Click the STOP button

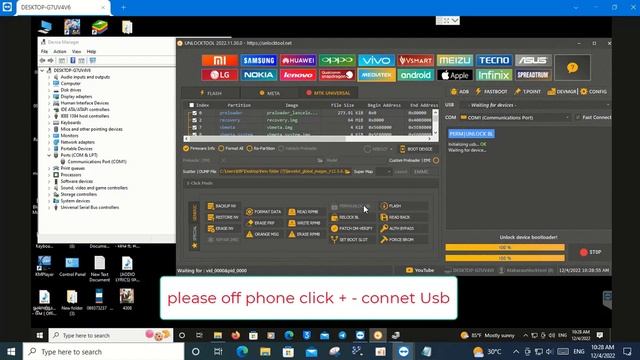pos(591,252)
